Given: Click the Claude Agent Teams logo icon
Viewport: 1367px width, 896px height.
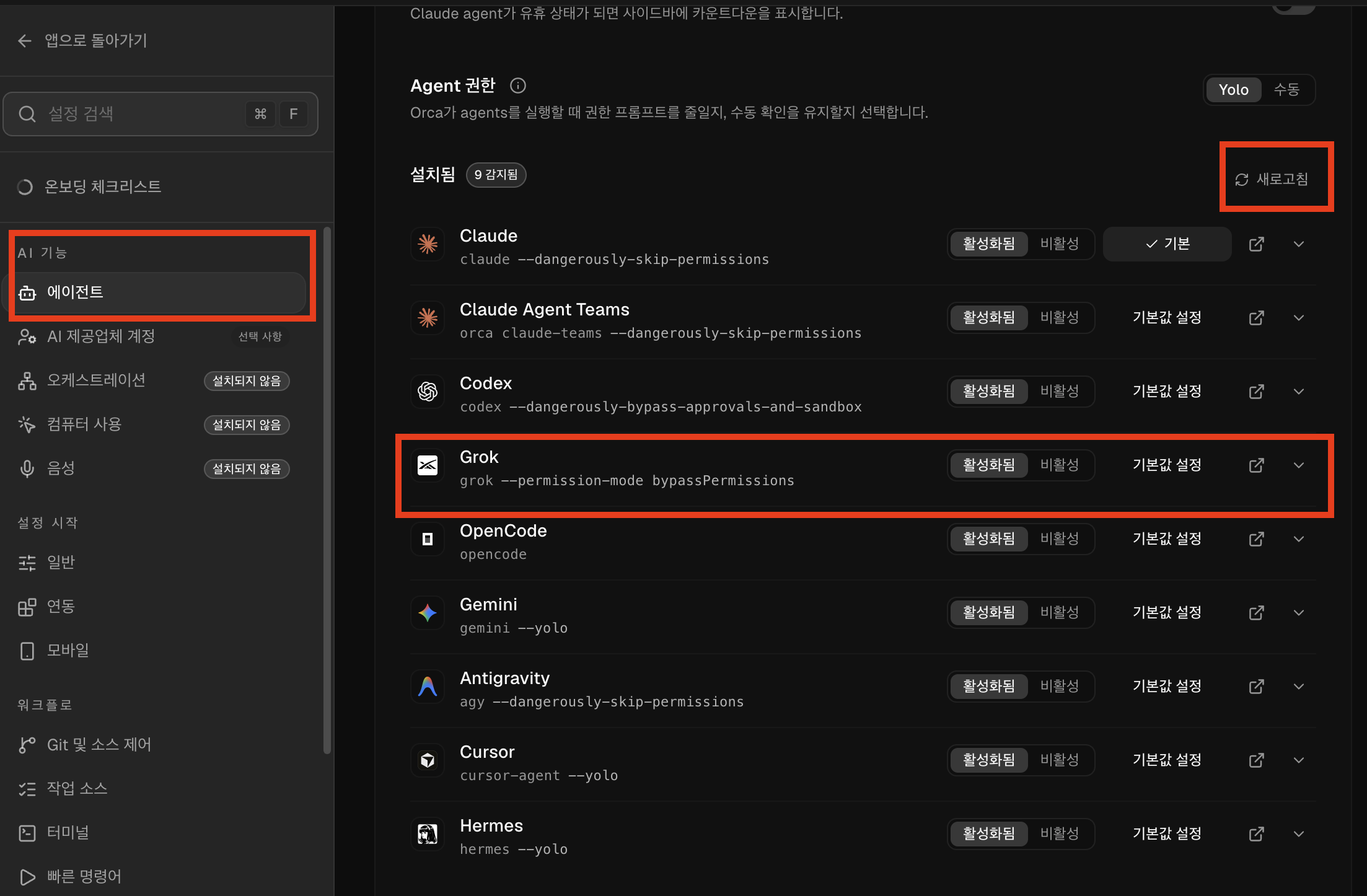Looking at the screenshot, I should (428, 318).
